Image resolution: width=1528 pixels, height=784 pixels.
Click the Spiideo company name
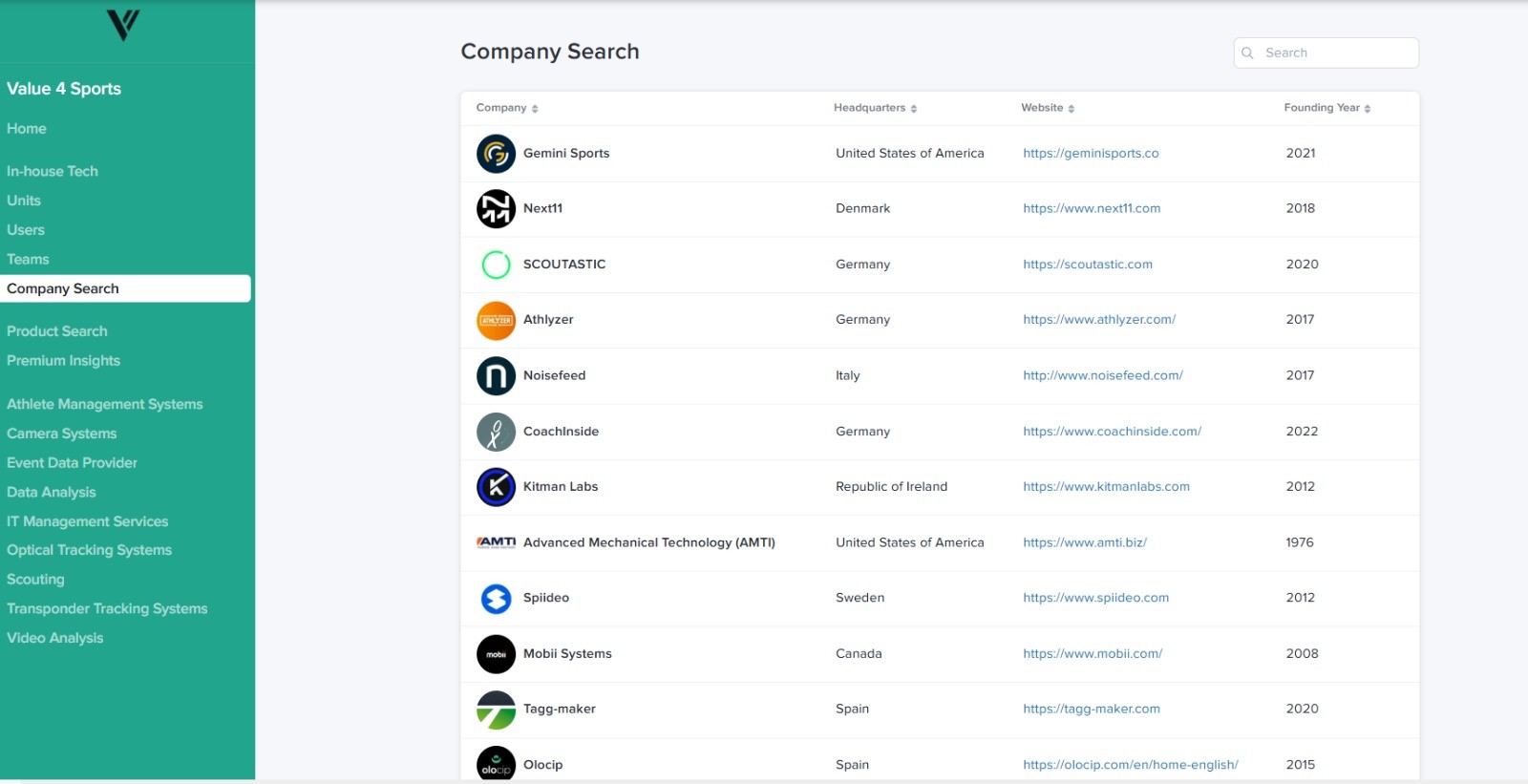pos(546,599)
